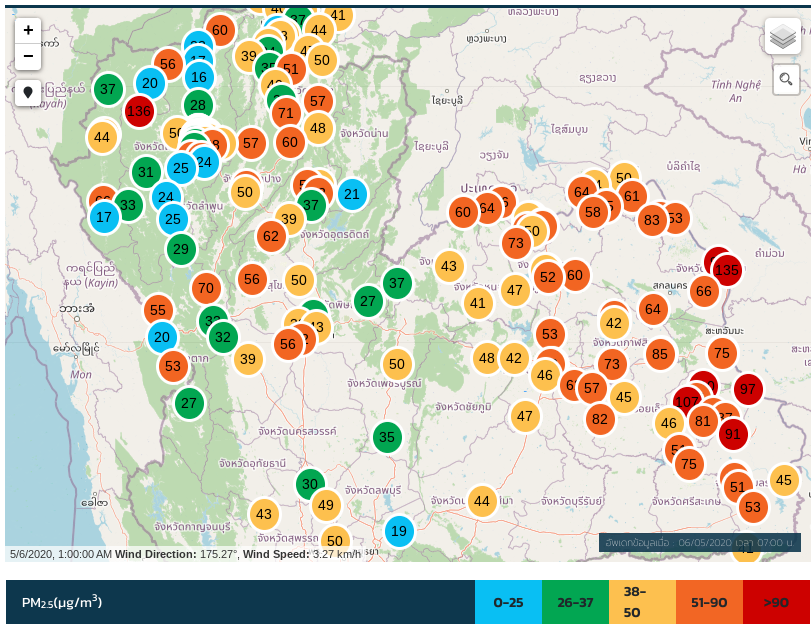Zoom out of the map
The height and width of the screenshot is (627, 812).
point(28,56)
